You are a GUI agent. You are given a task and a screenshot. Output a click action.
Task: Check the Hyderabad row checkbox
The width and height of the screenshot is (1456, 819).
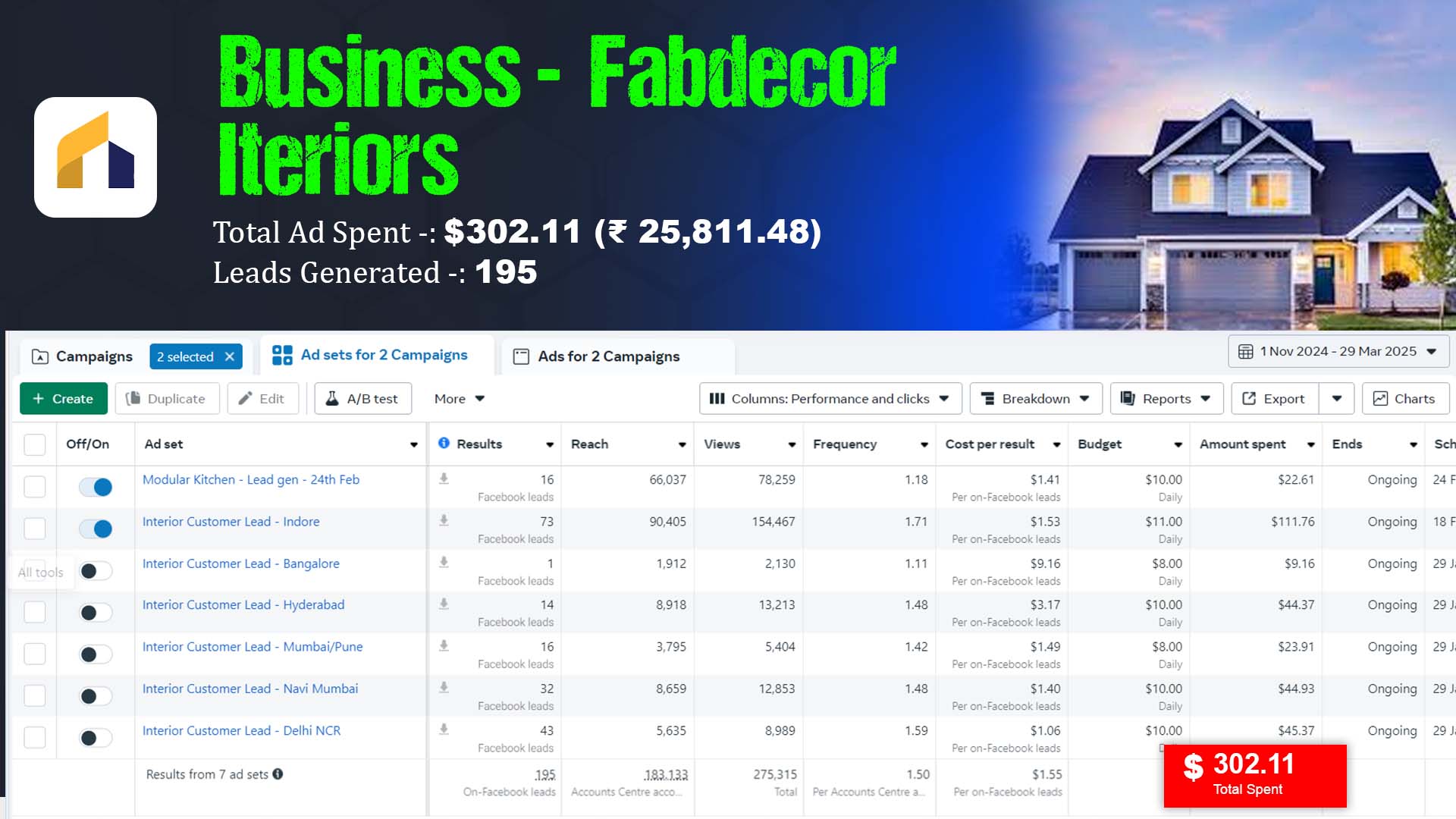pyautogui.click(x=35, y=612)
